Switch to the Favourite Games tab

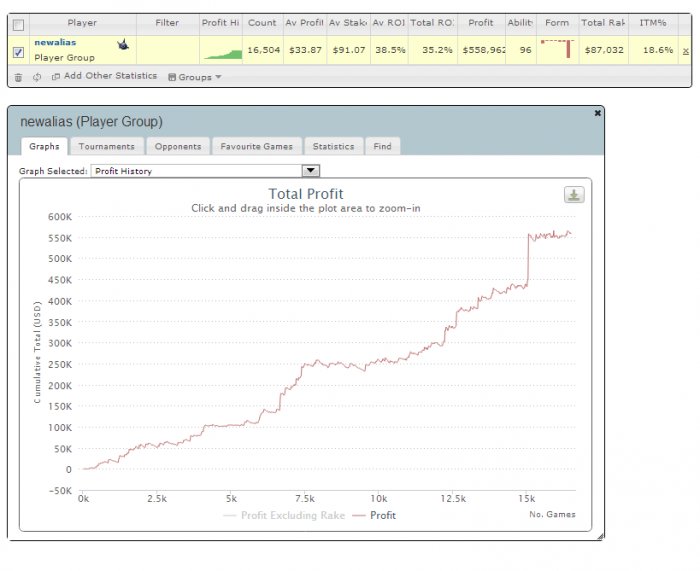tap(257, 146)
